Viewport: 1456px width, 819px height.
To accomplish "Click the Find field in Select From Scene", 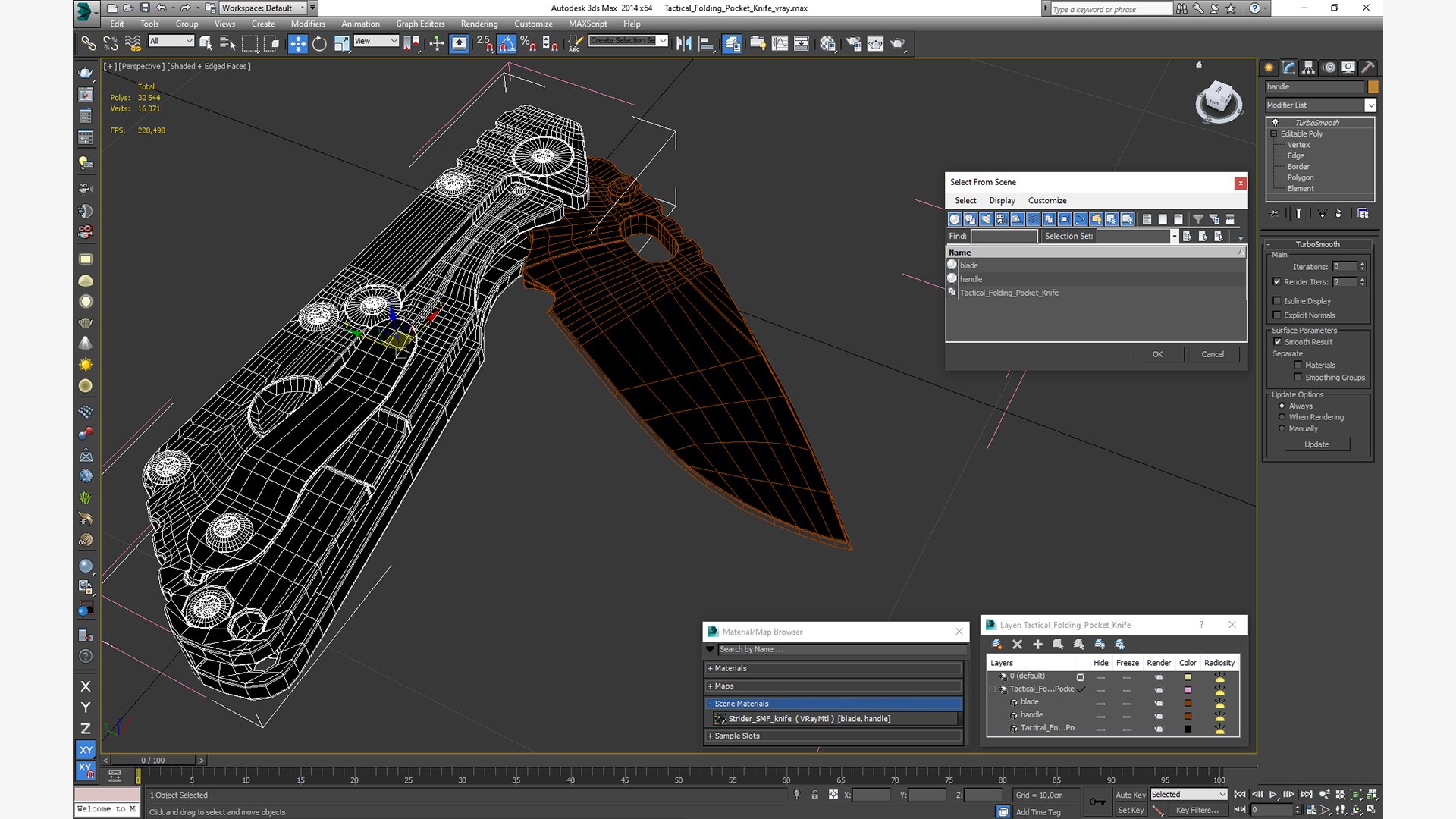I will (x=1004, y=237).
